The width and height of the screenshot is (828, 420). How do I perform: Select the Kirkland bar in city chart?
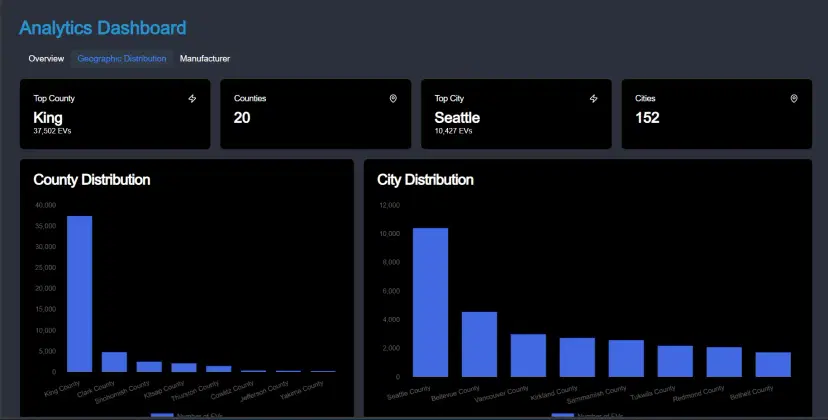pyautogui.click(x=577, y=357)
